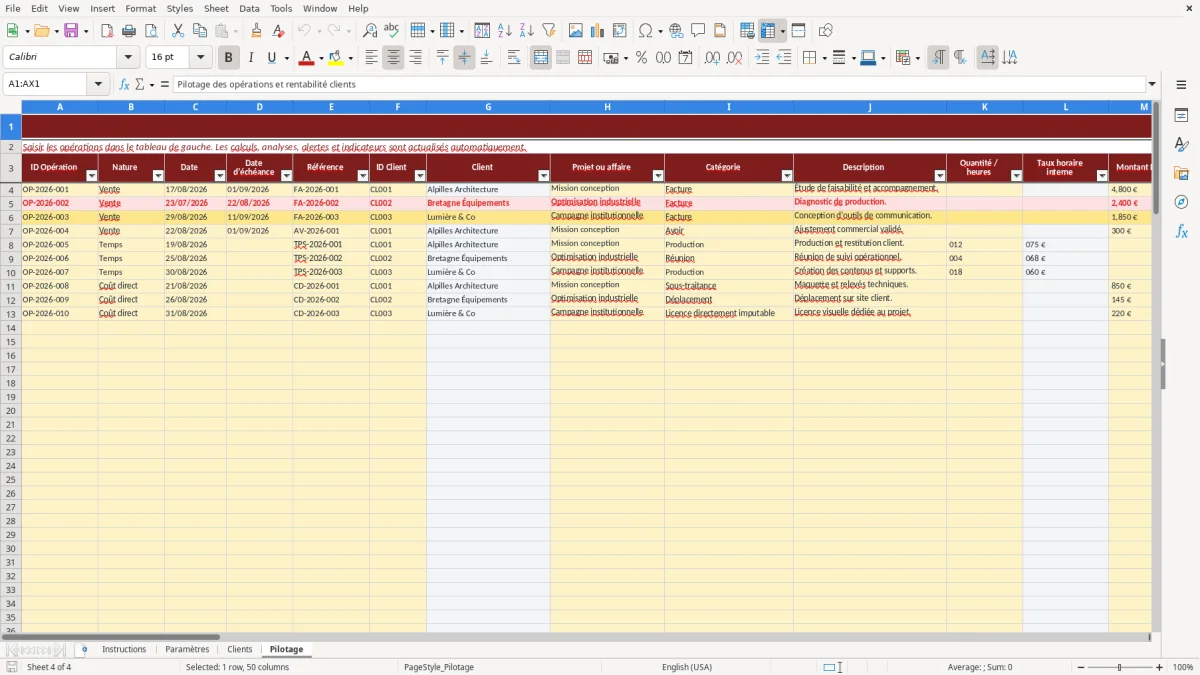Open Headers and Footers
This screenshot has height=675, width=1200.
[720, 31]
